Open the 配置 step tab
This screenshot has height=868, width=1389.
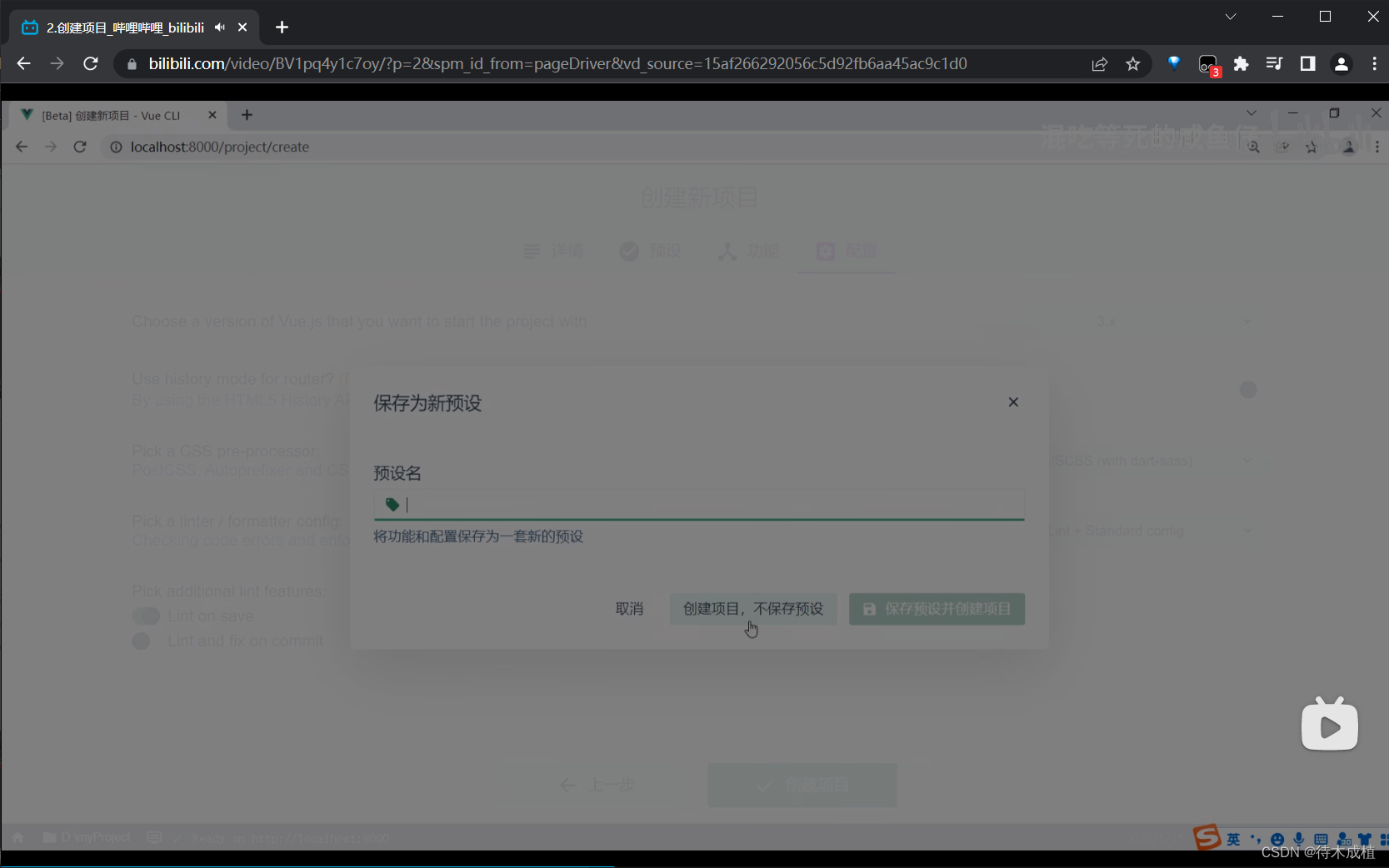[847, 251]
